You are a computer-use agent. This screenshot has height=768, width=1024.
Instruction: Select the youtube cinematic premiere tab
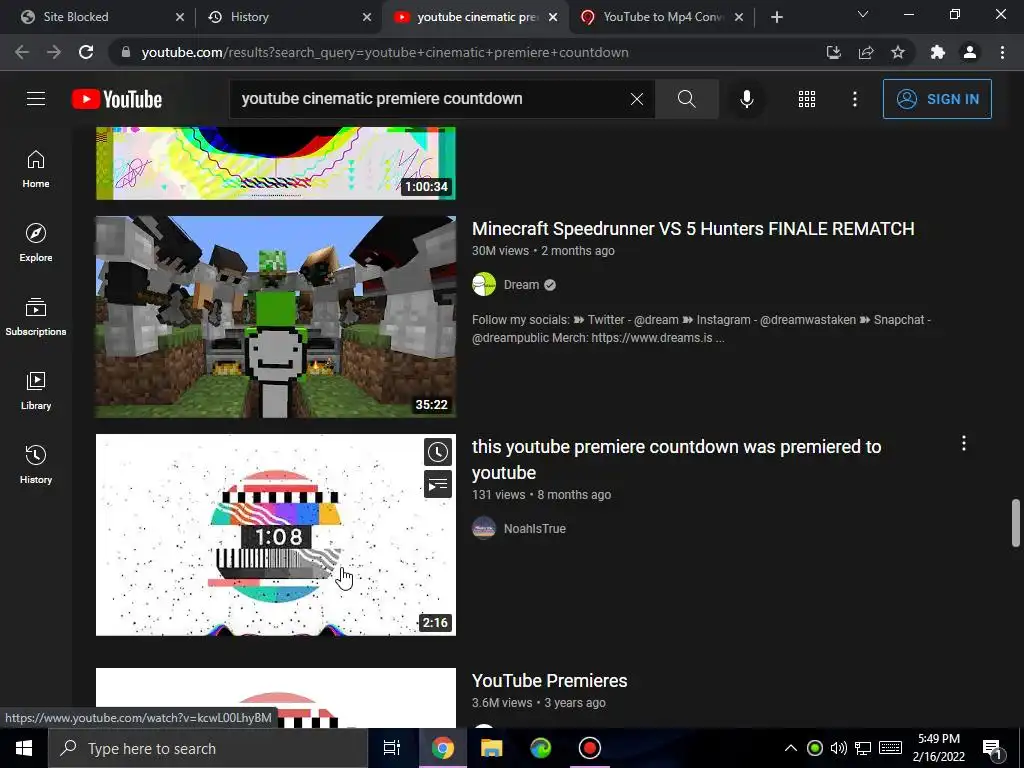[477, 17]
